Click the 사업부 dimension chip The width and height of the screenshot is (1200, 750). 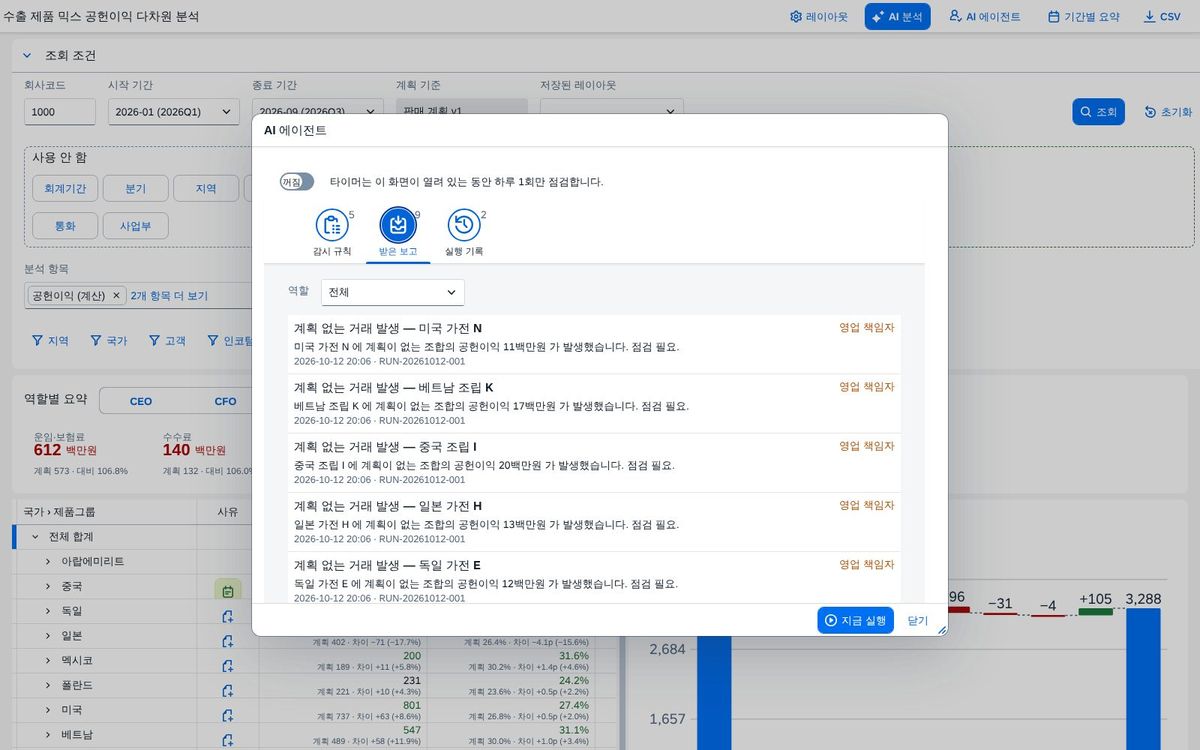pos(135,225)
